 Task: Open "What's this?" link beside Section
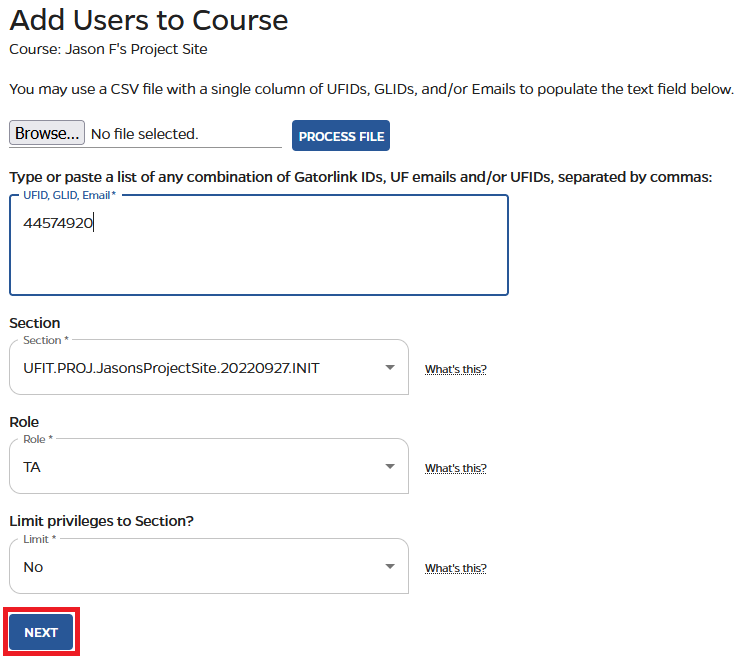[455, 369]
